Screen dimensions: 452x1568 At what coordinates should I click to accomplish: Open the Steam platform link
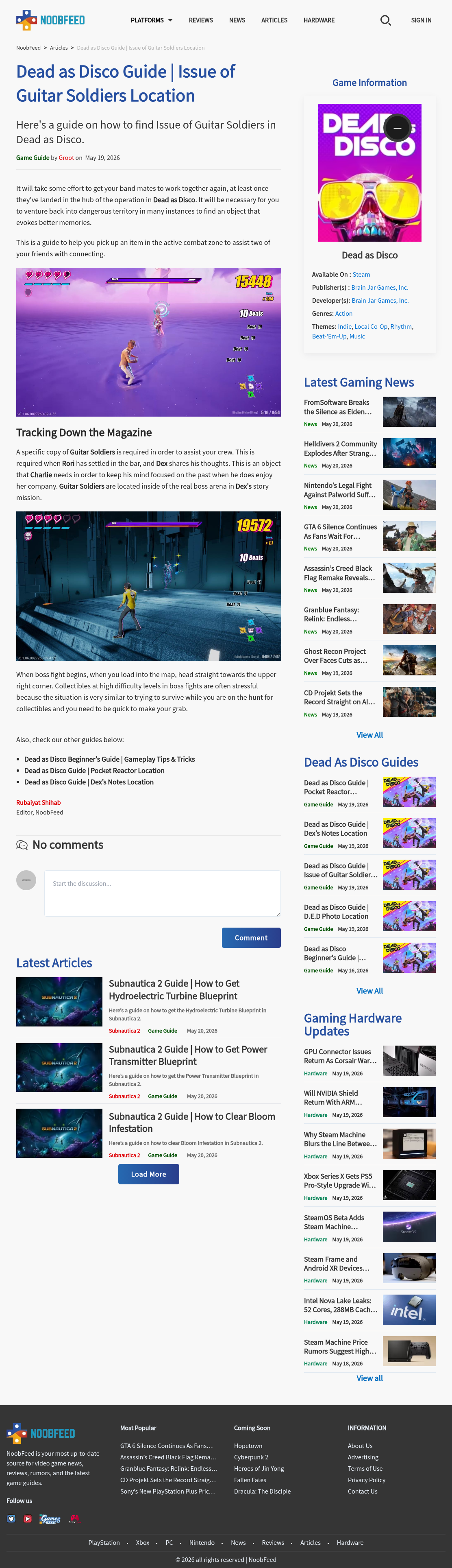click(x=361, y=275)
